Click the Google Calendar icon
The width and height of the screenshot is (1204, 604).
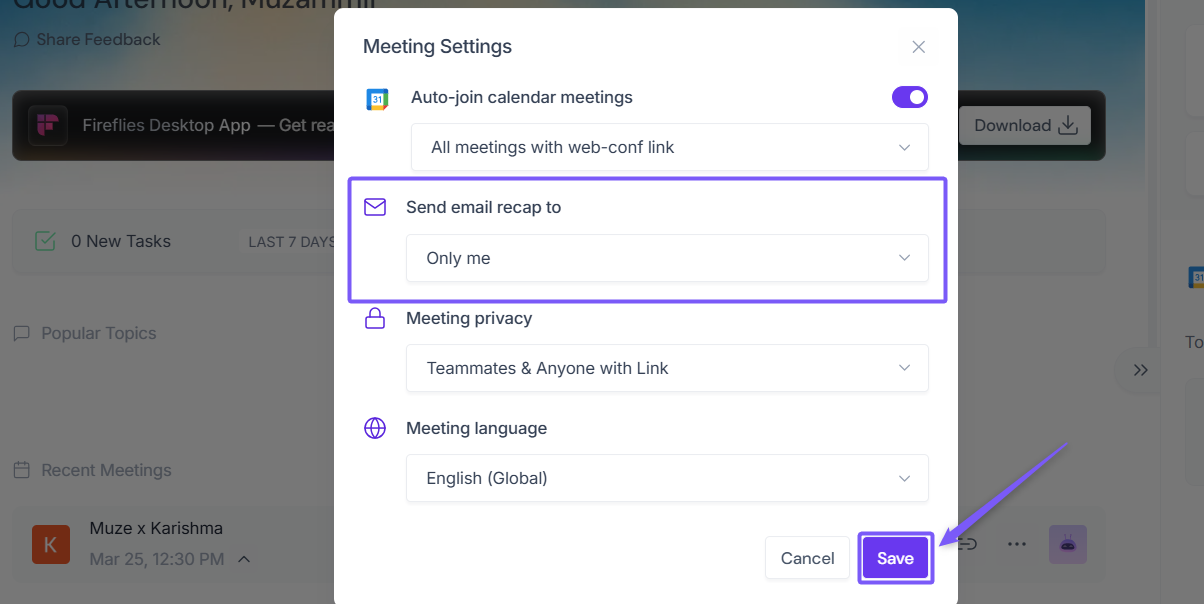pyautogui.click(x=377, y=98)
